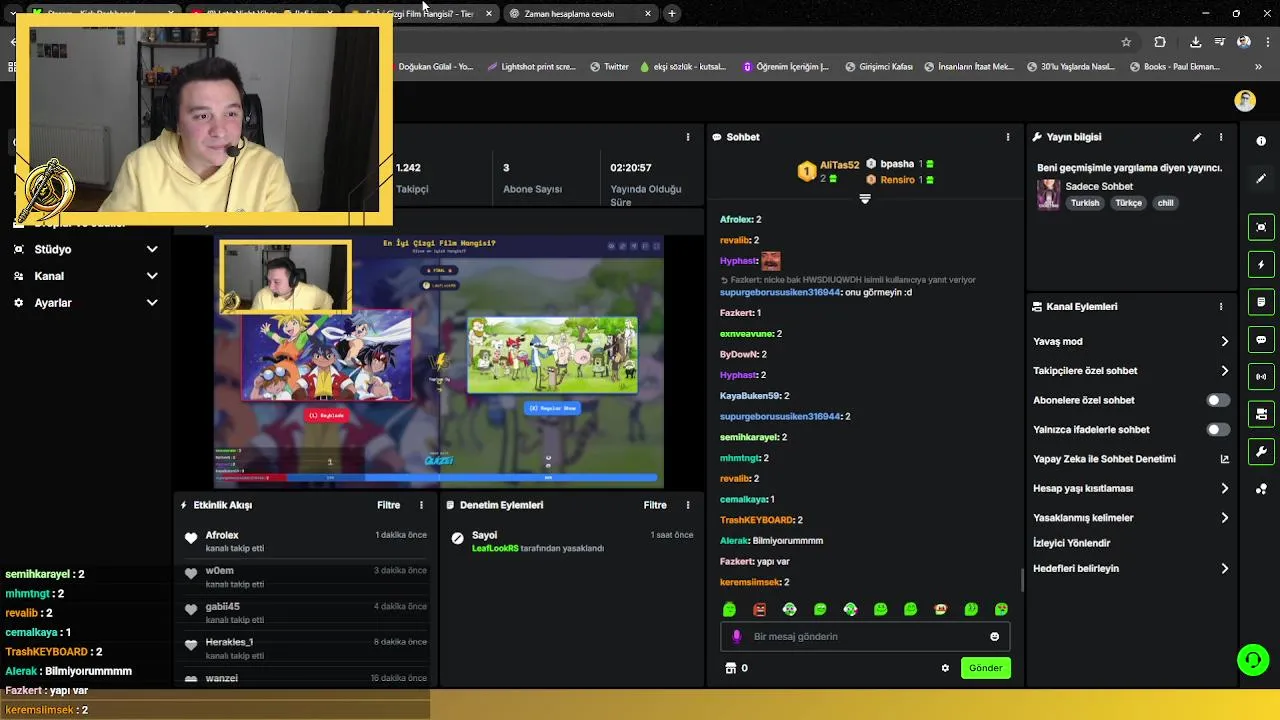Click the Sadece Sohbet category thumbnail

(1048, 194)
